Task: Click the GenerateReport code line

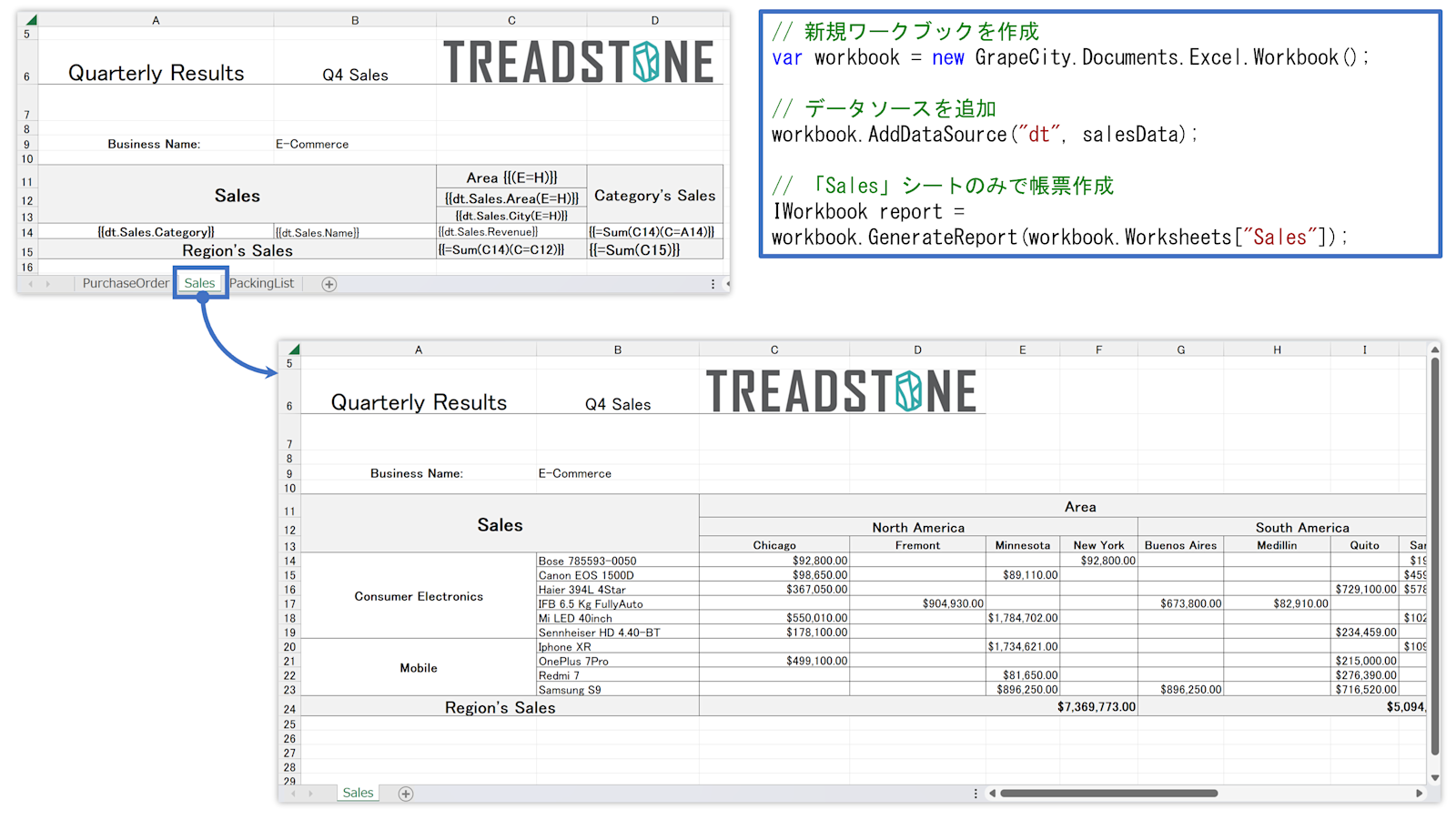Action: point(1059,238)
